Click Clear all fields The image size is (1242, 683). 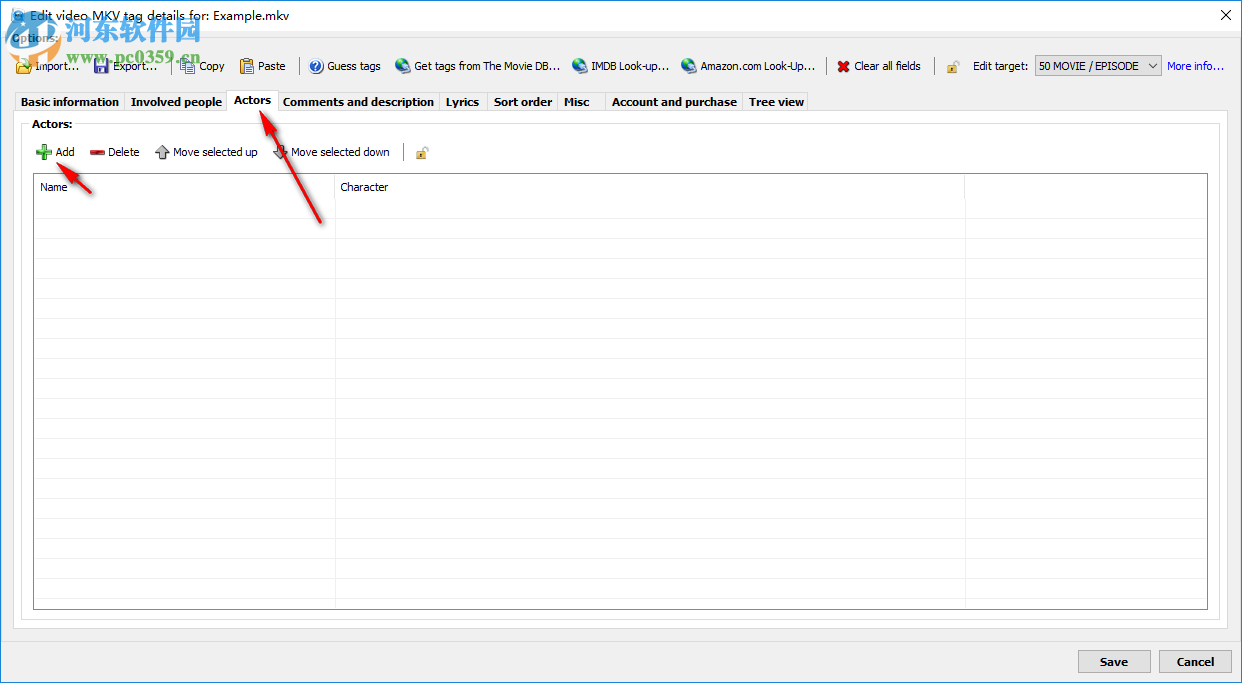click(879, 66)
